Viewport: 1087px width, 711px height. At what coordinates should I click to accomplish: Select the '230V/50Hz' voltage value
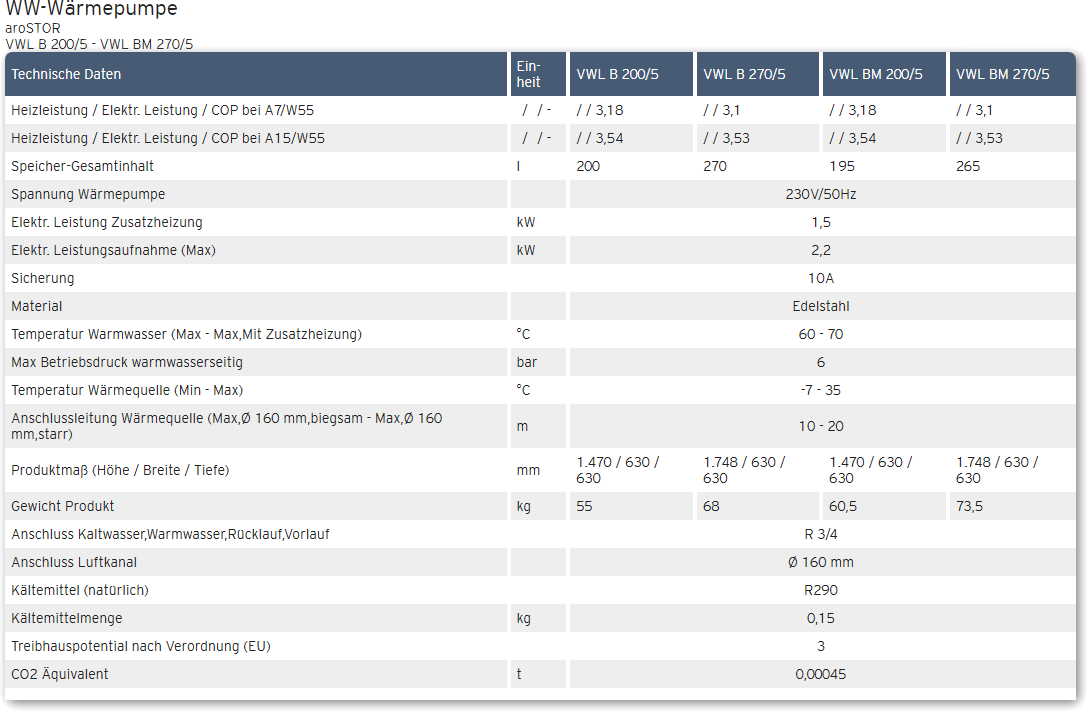click(x=821, y=195)
